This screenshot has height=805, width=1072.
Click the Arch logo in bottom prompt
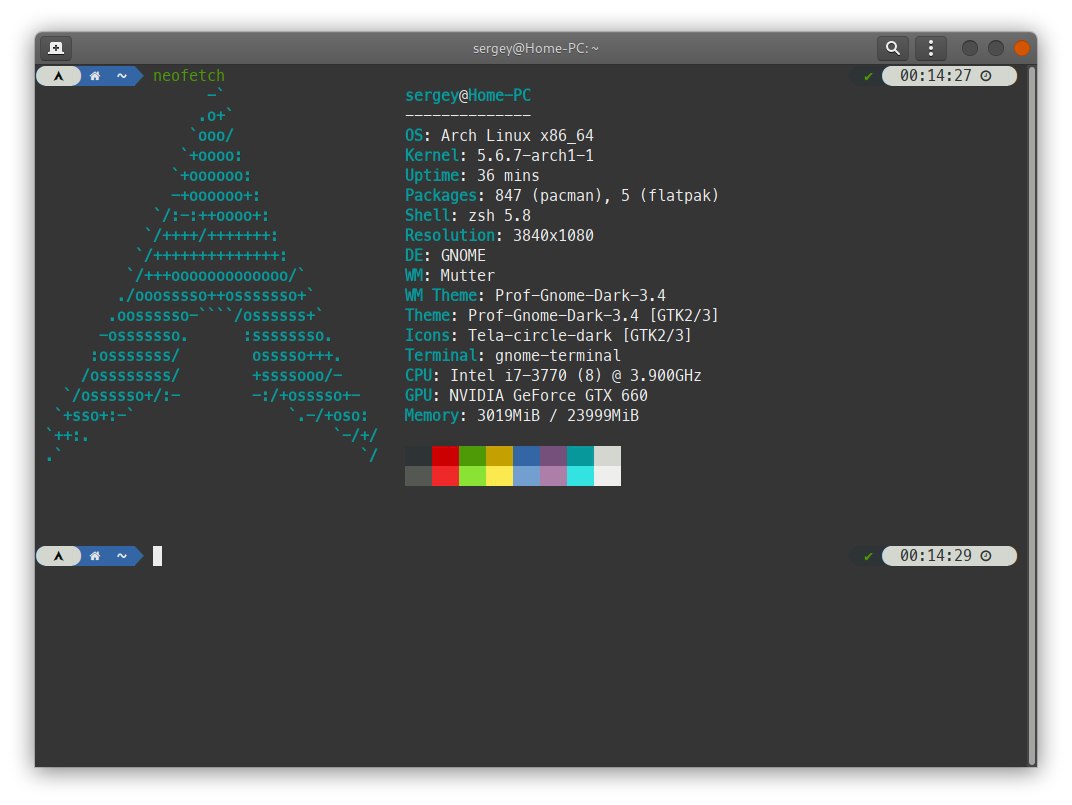[x=59, y=556]
